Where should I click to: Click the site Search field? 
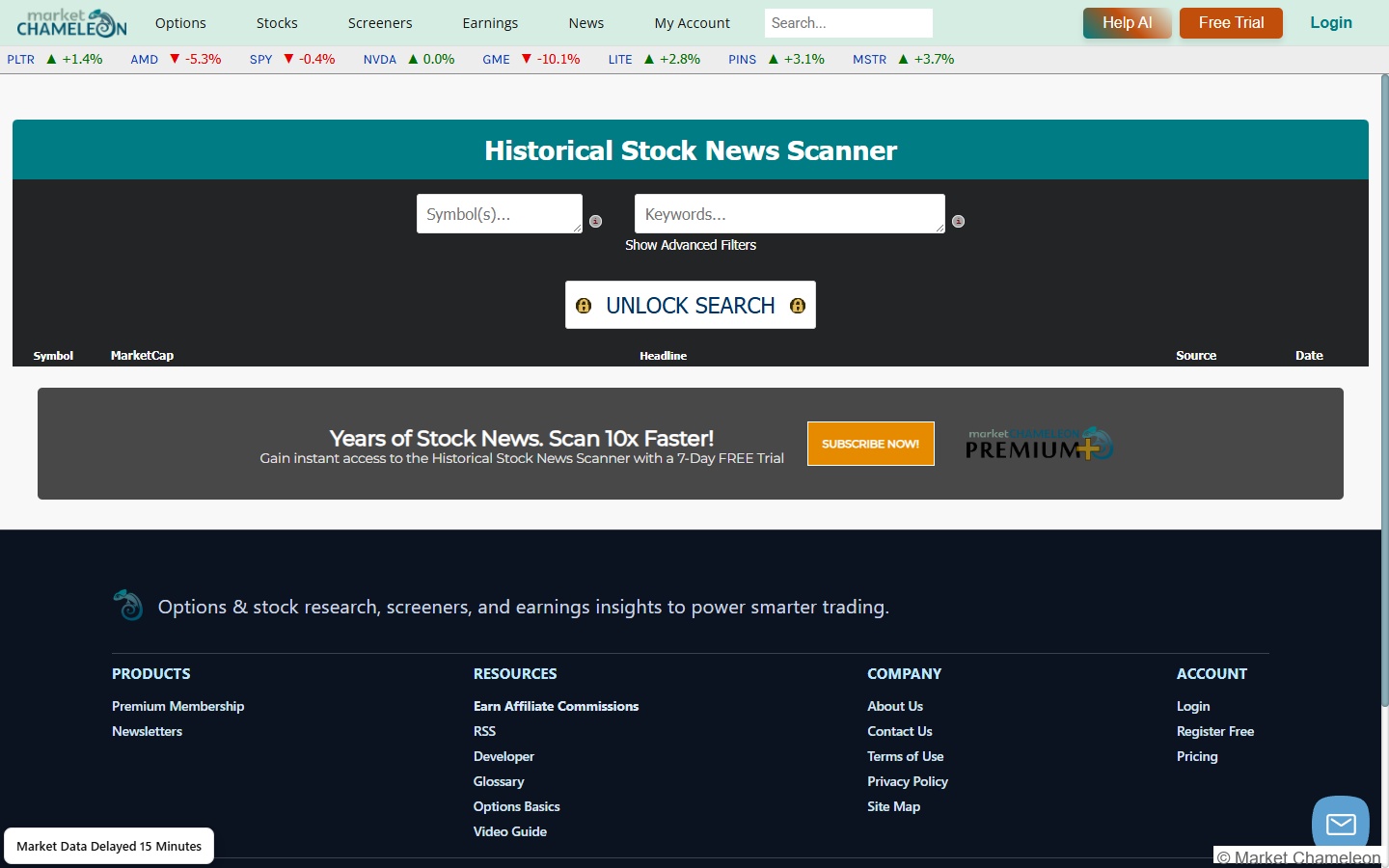[849, 23]
